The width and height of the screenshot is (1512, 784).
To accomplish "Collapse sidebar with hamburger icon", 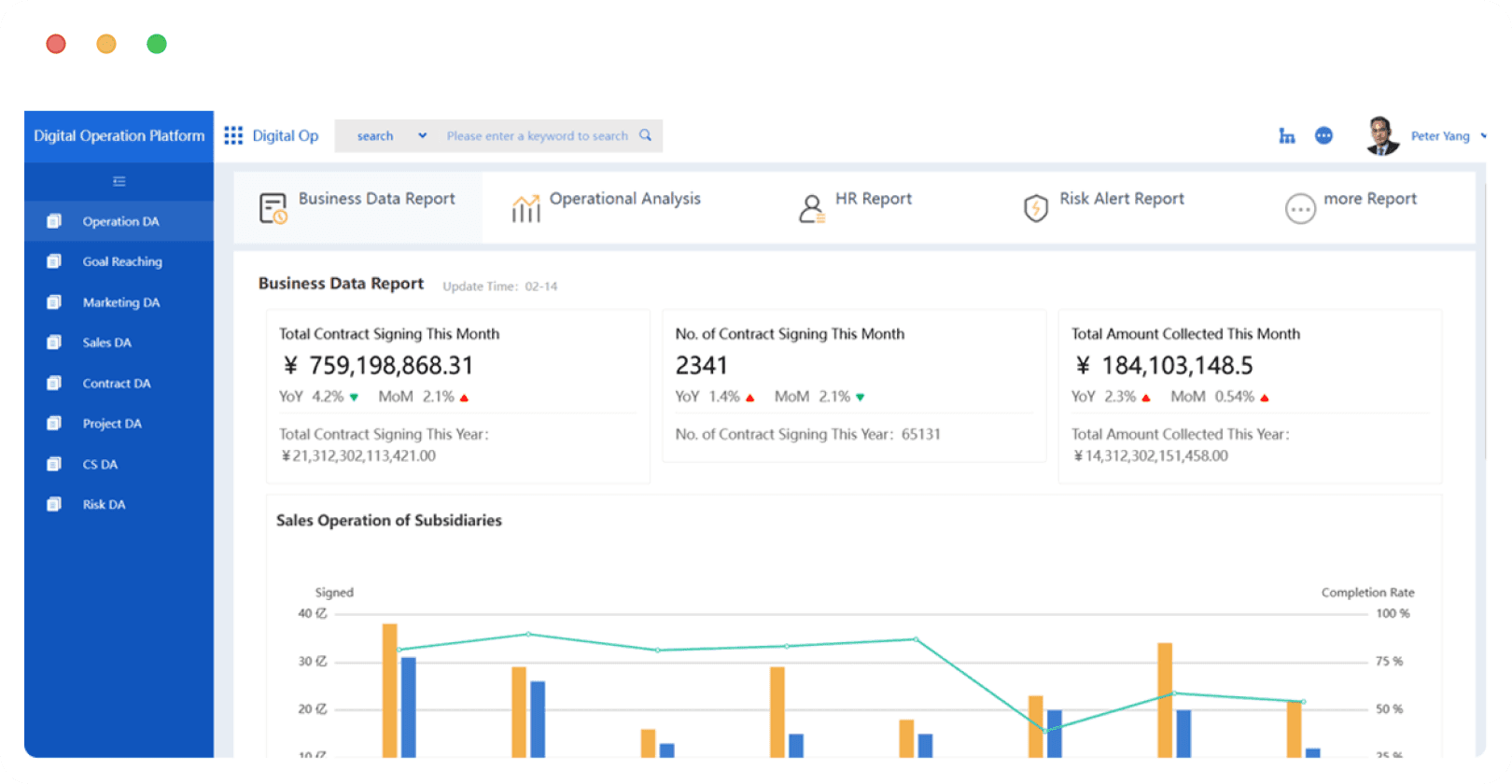I will [119, 181].
